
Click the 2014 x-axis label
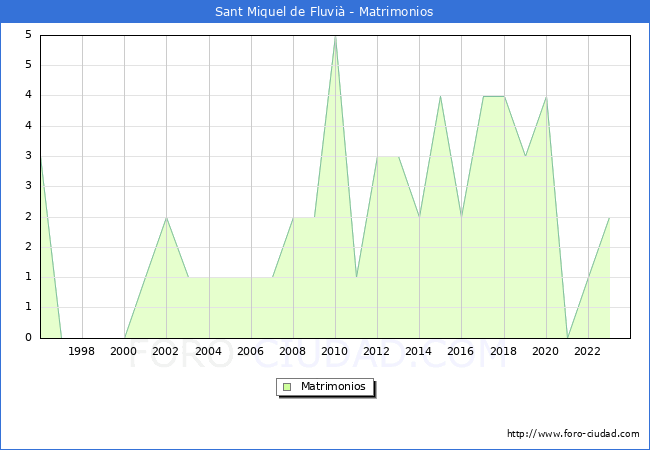pos(419,351)
